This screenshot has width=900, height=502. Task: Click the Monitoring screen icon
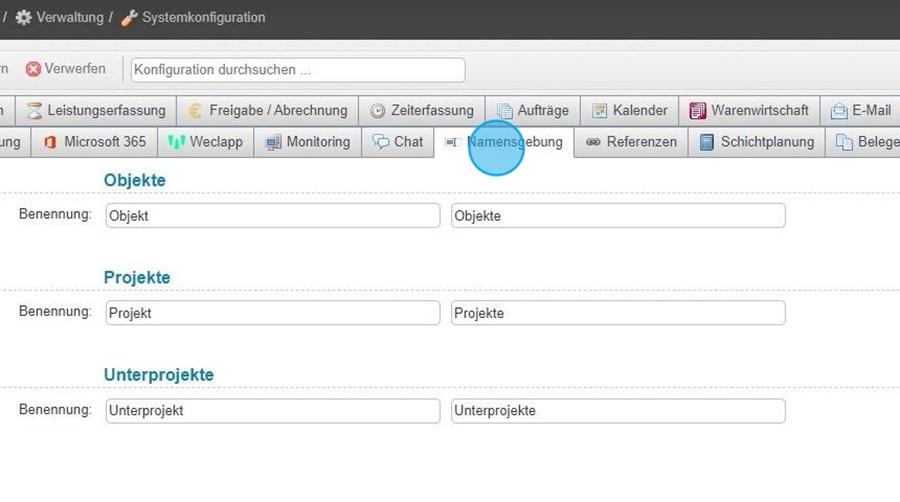(273, 142)
